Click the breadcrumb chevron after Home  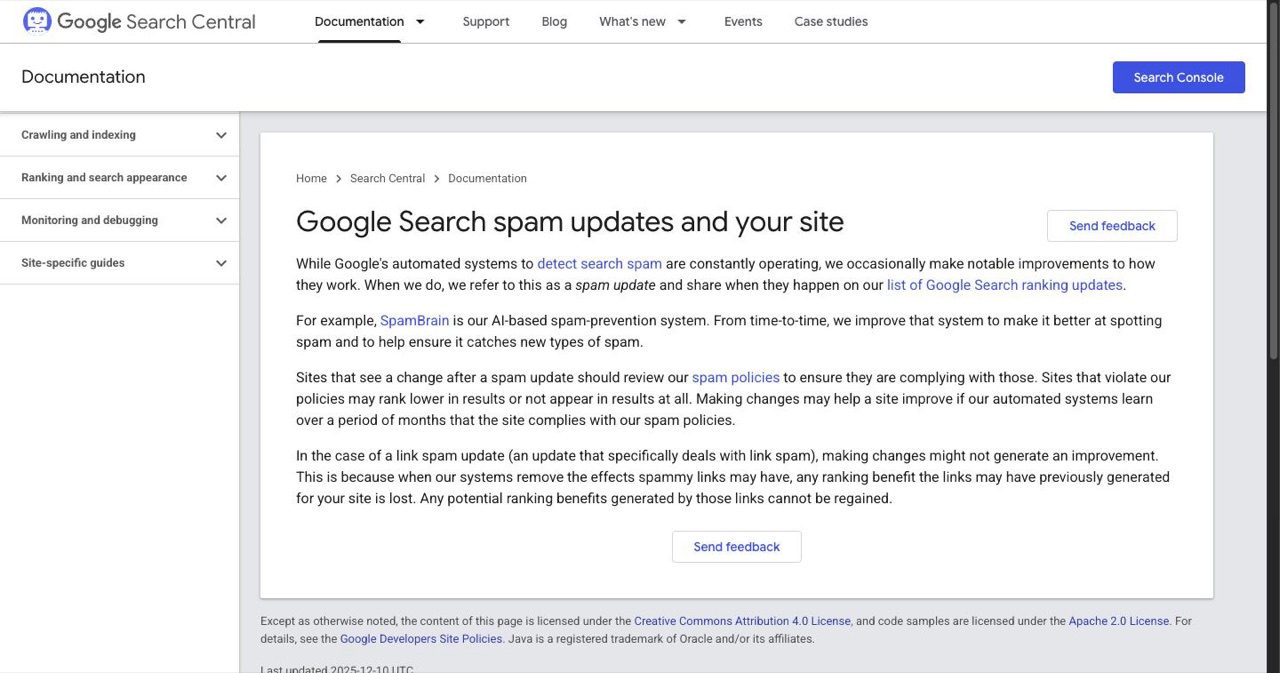pos(339,178)
